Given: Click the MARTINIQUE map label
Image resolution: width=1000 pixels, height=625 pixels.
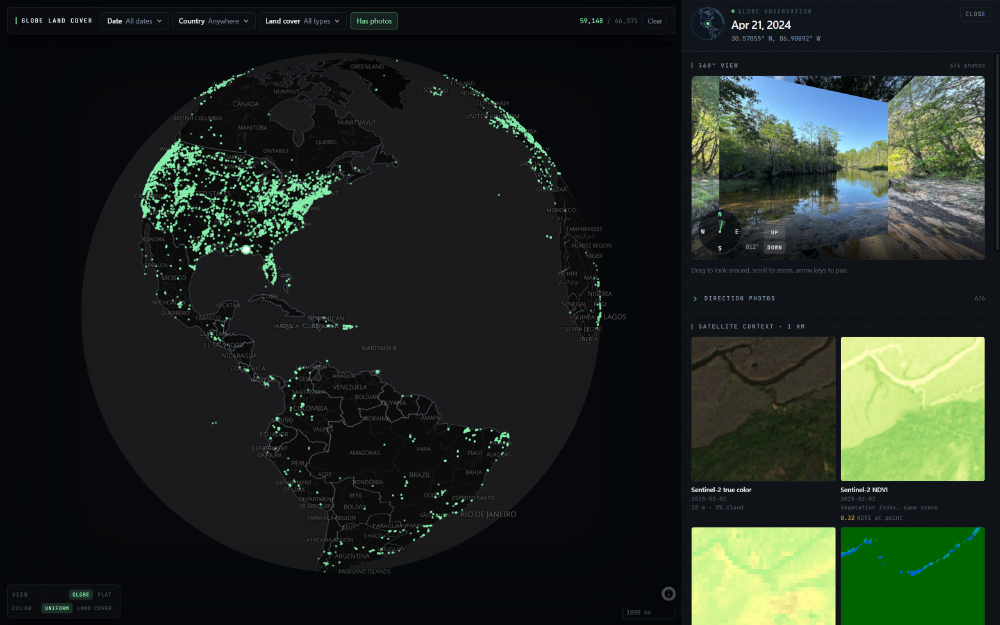Looking at the screenshot, I should point(379,348).
